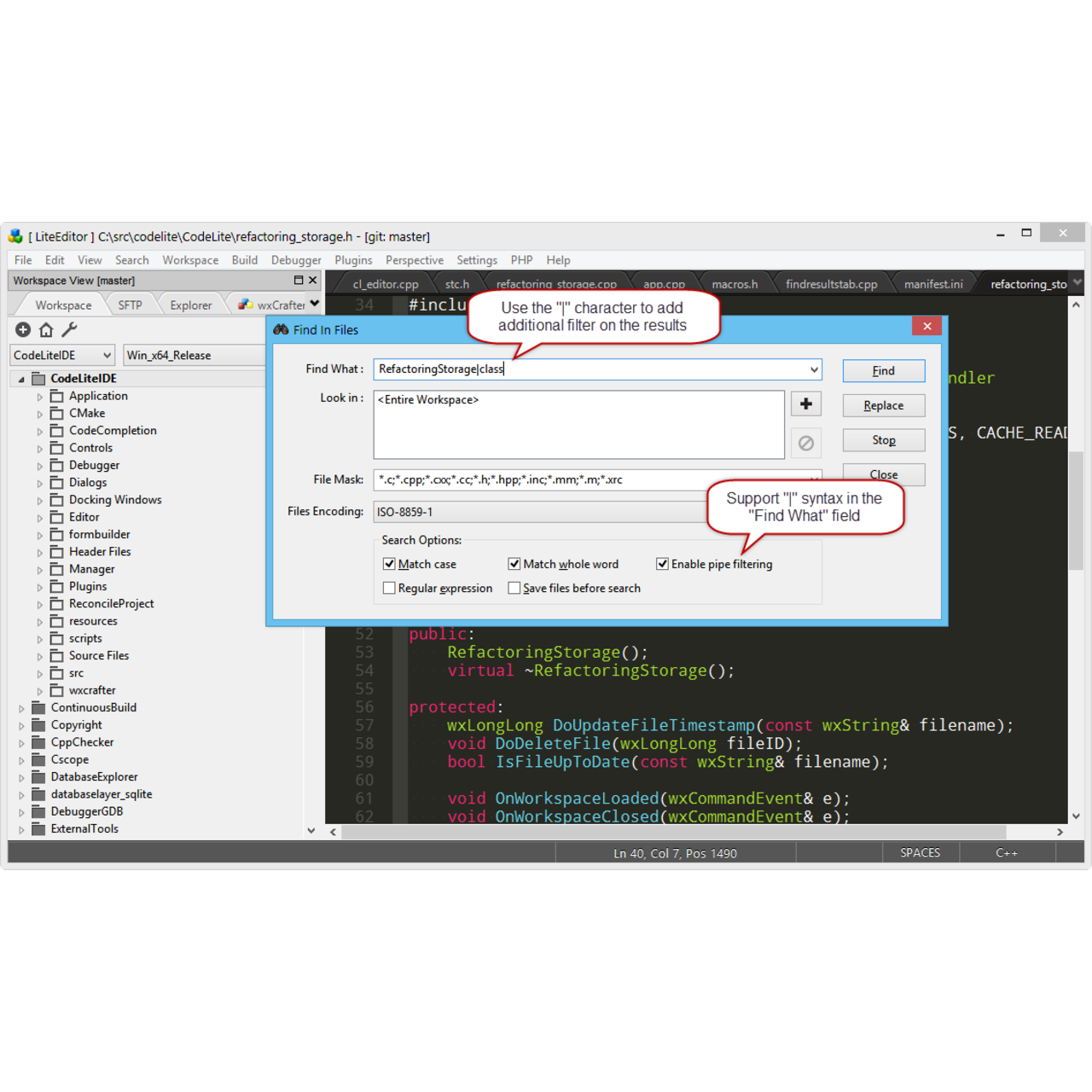1092x1092 pixels.
Task: Add a search folder with plus button
Action: coord(805,404)
